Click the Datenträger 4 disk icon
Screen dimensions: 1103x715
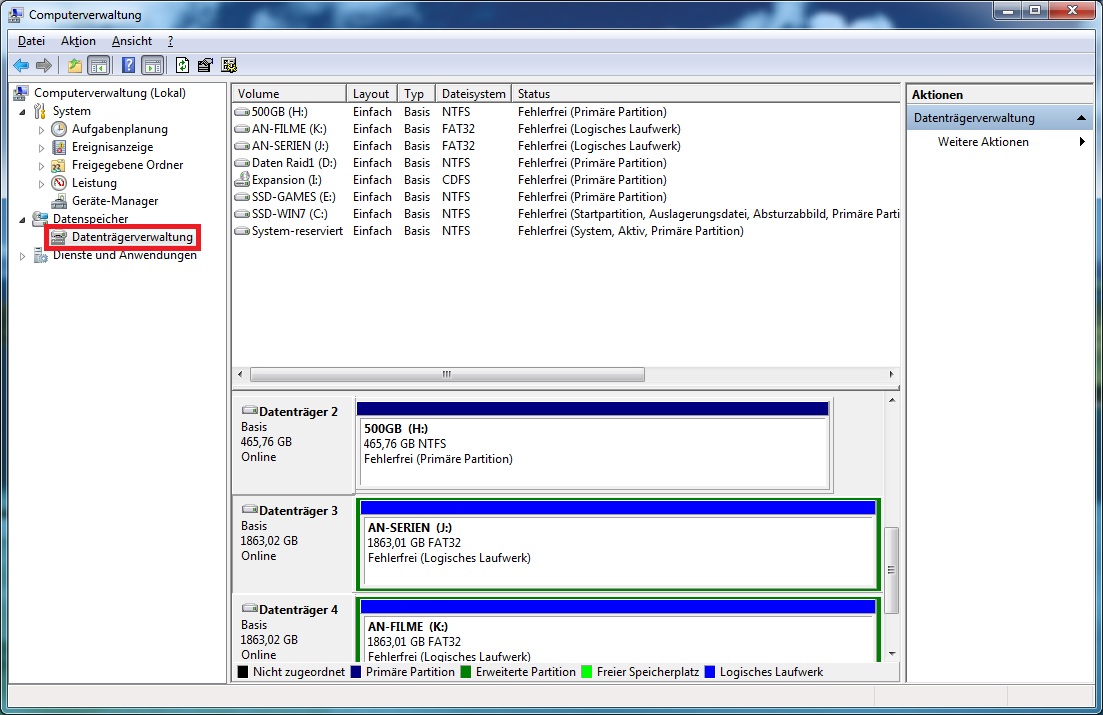pos(250,609)
